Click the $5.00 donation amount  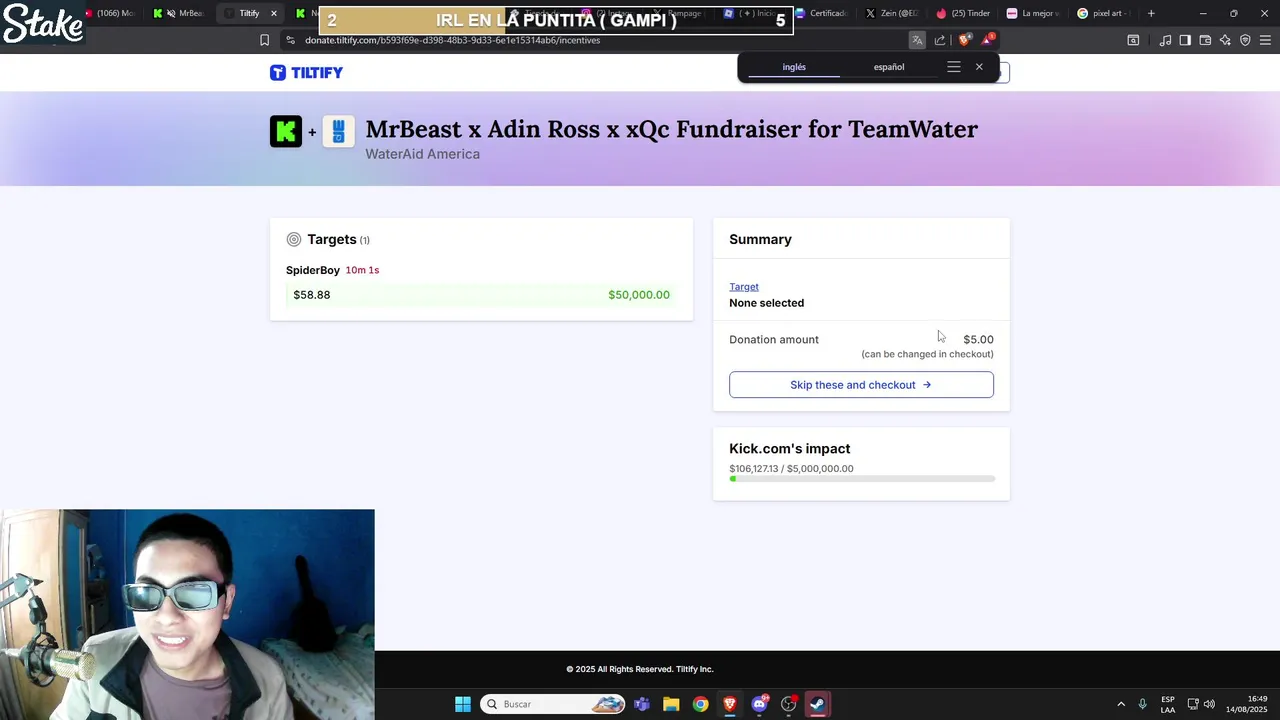click(978, 340)
